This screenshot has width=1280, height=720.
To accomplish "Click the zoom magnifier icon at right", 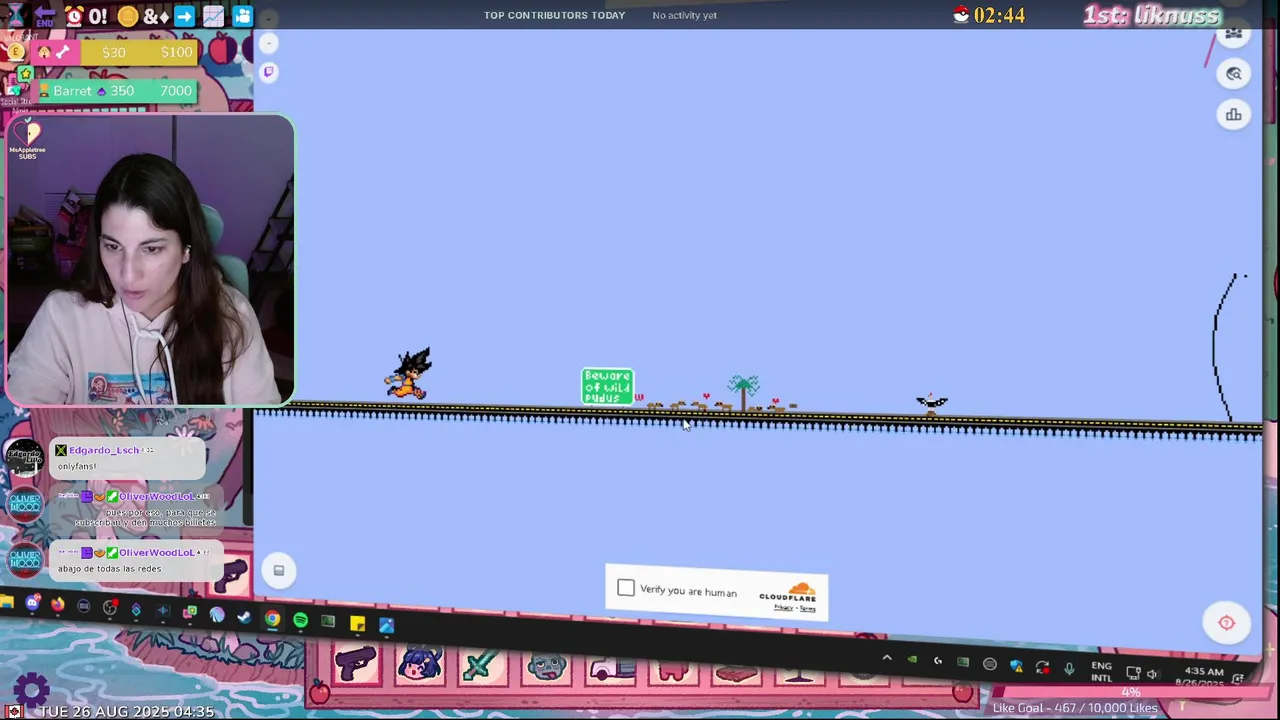I will tap(1233, 74).
